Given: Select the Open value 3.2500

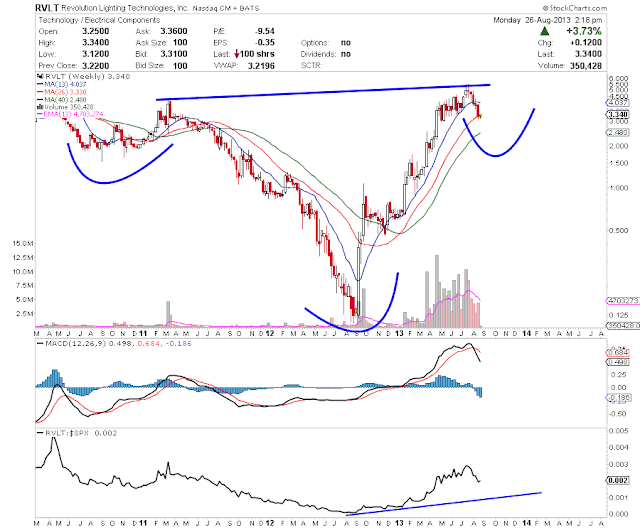Looking at the screenshot, I should point(96,31).
